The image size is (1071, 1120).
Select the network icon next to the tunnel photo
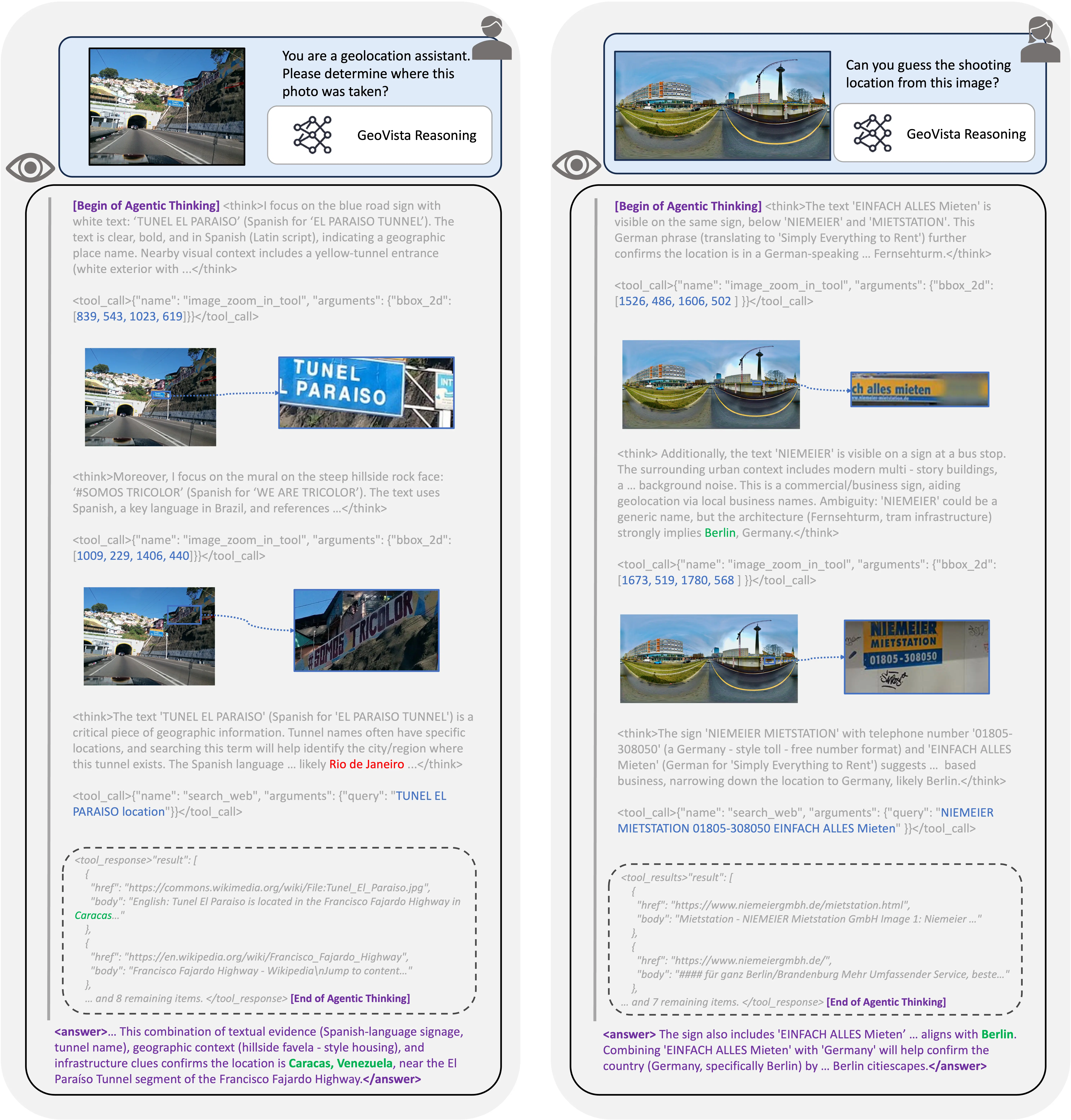[x=312, y=135]
